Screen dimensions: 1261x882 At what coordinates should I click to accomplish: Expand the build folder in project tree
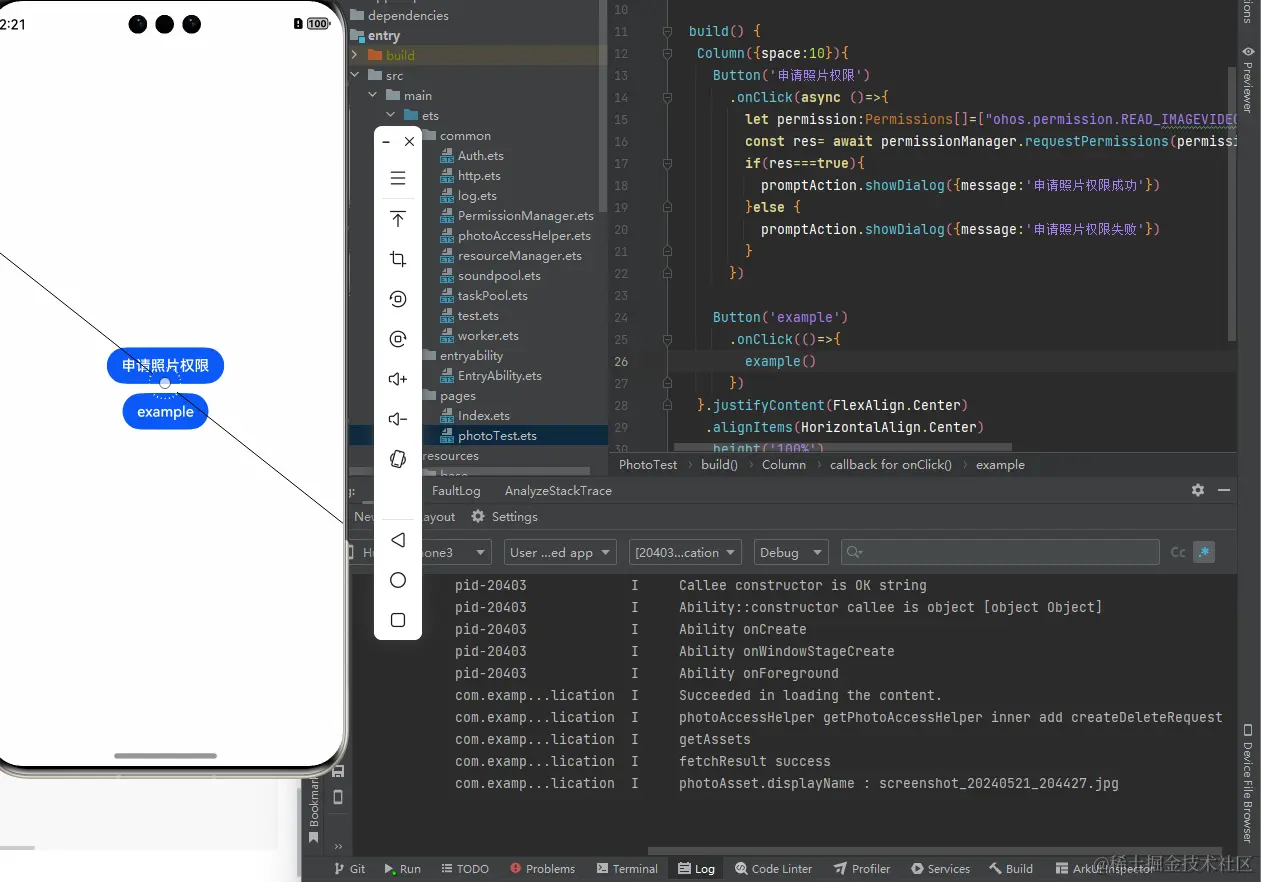(354, 55)
